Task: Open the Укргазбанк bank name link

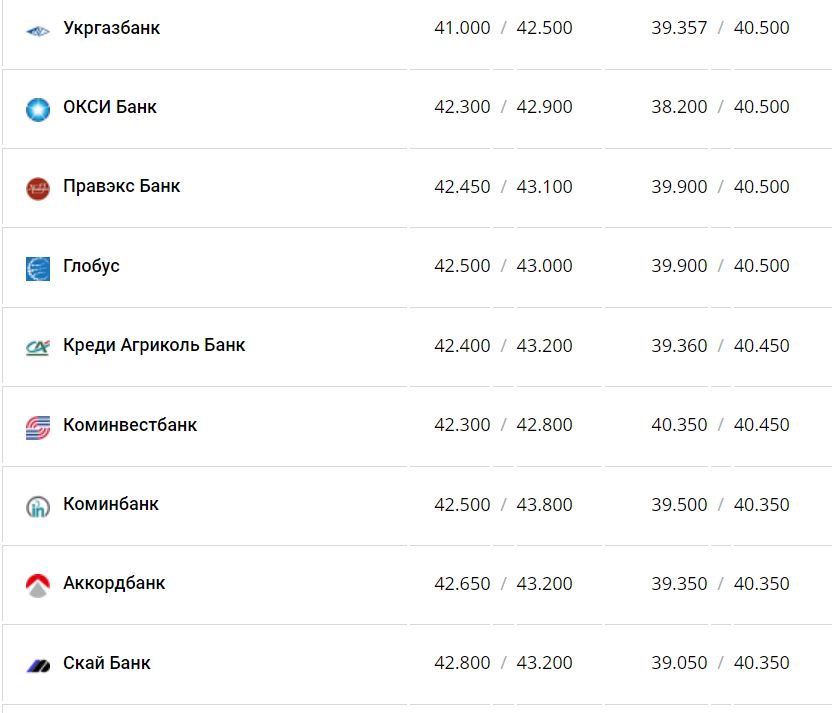Action: pos(111,28)
